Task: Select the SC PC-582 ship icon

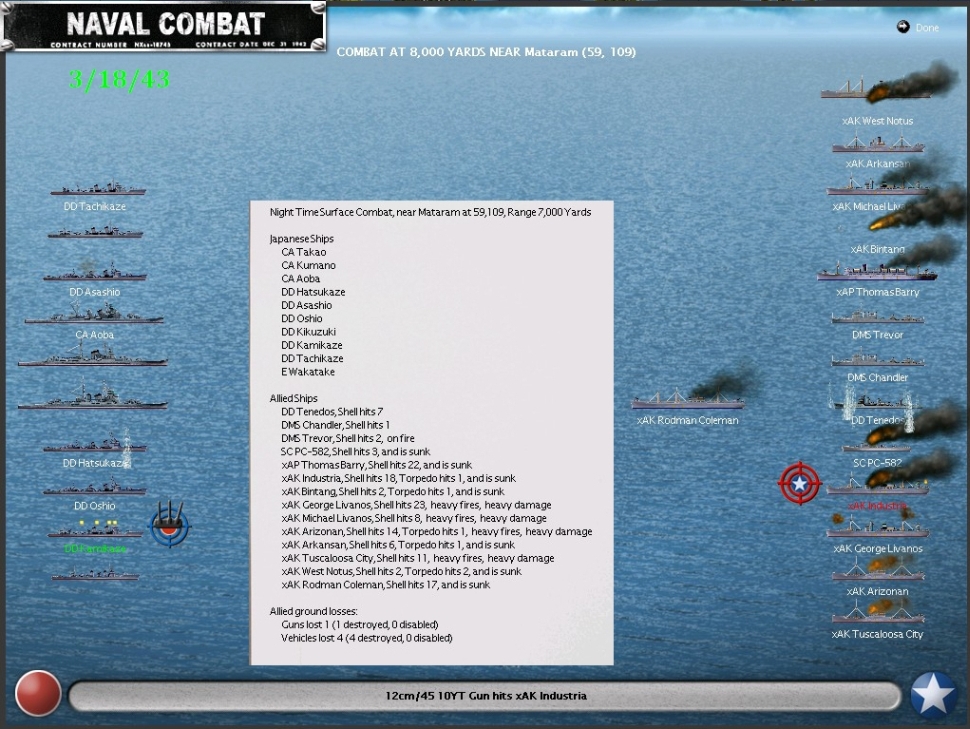Action: (876, 446)
